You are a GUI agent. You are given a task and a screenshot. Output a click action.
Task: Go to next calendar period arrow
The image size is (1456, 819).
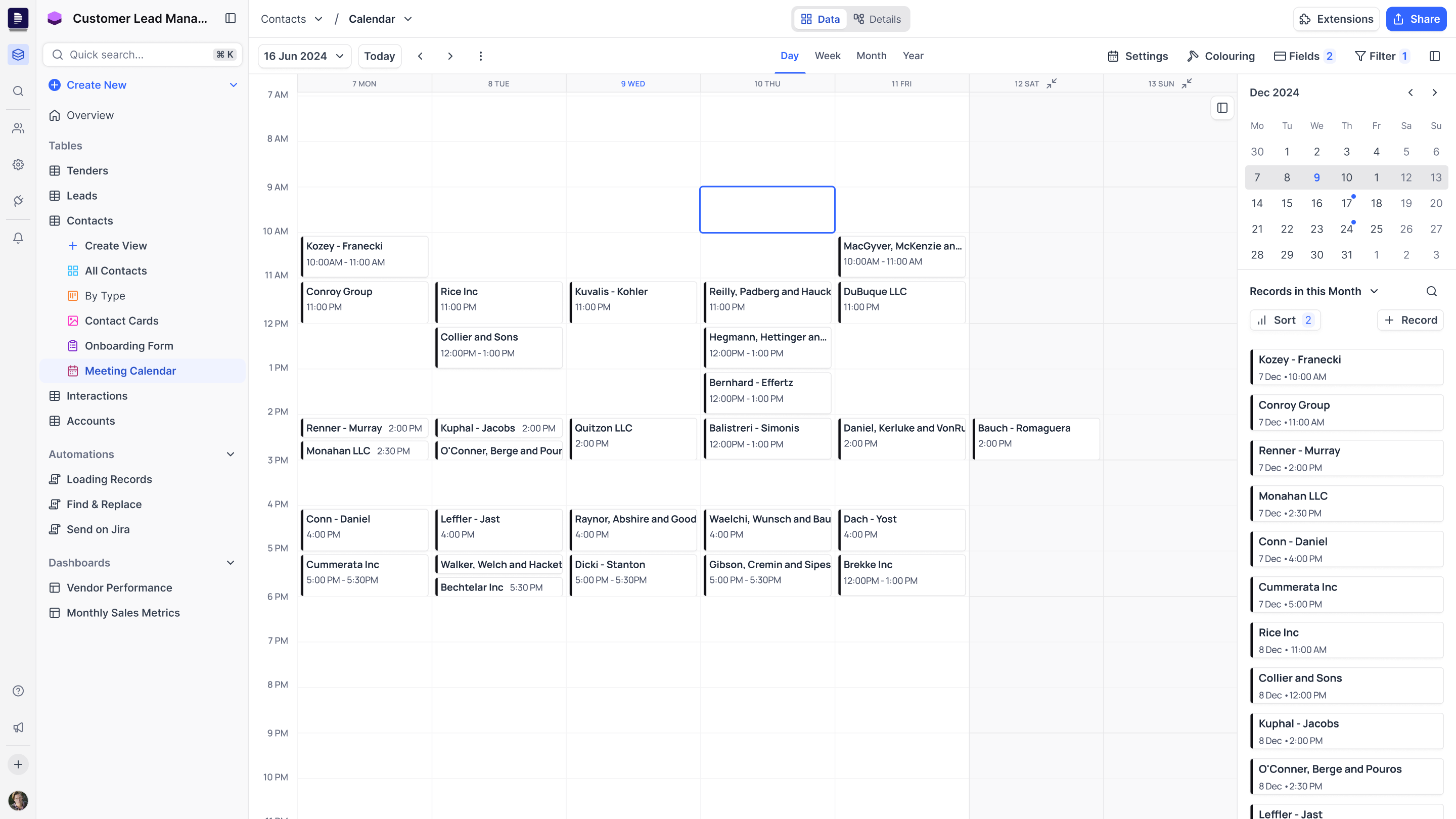pos(450,56)
